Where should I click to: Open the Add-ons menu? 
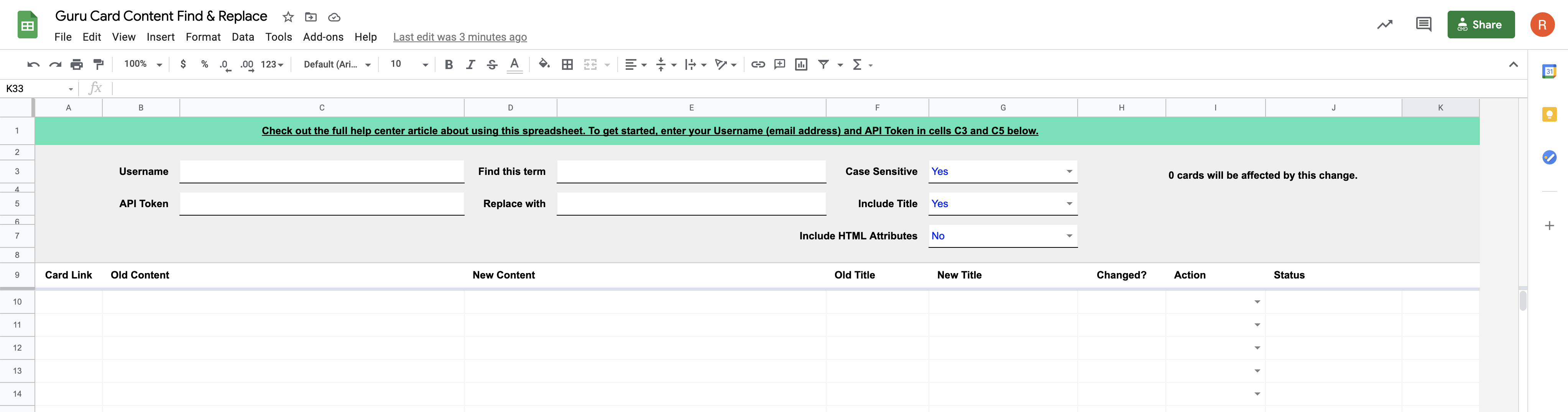click(x=322, y=37)
